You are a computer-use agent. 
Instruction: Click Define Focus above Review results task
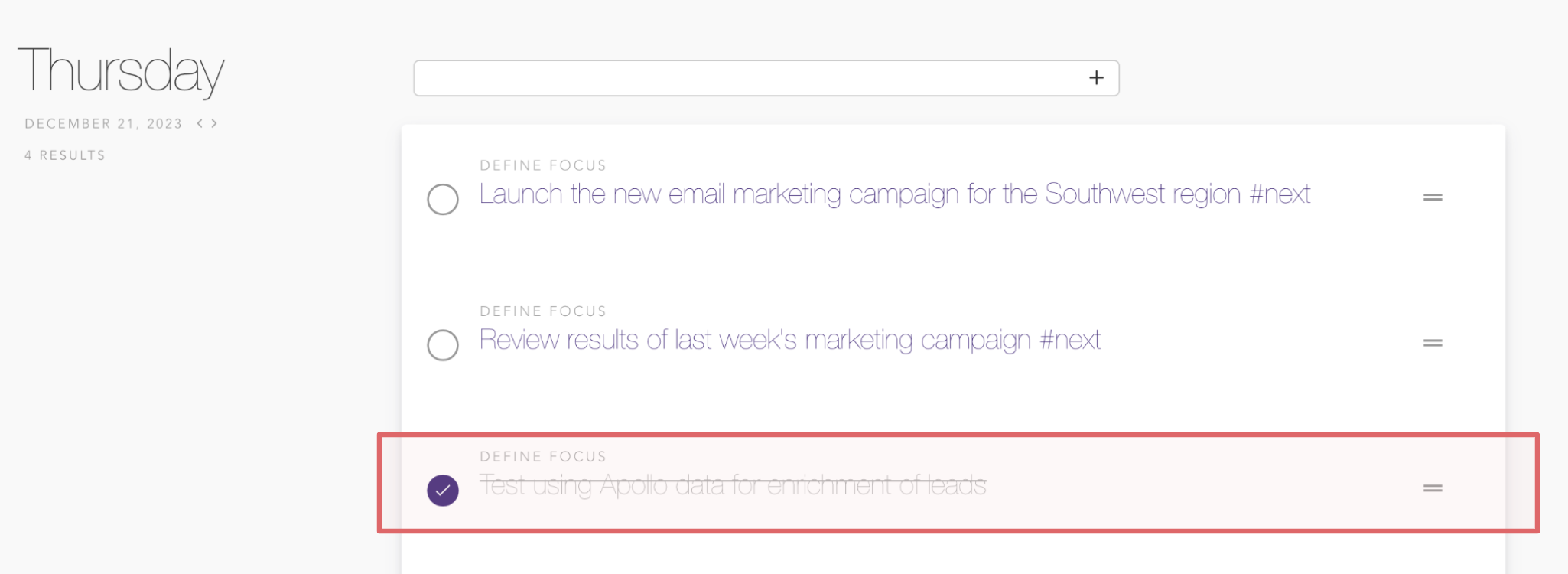tap(543, 311)
